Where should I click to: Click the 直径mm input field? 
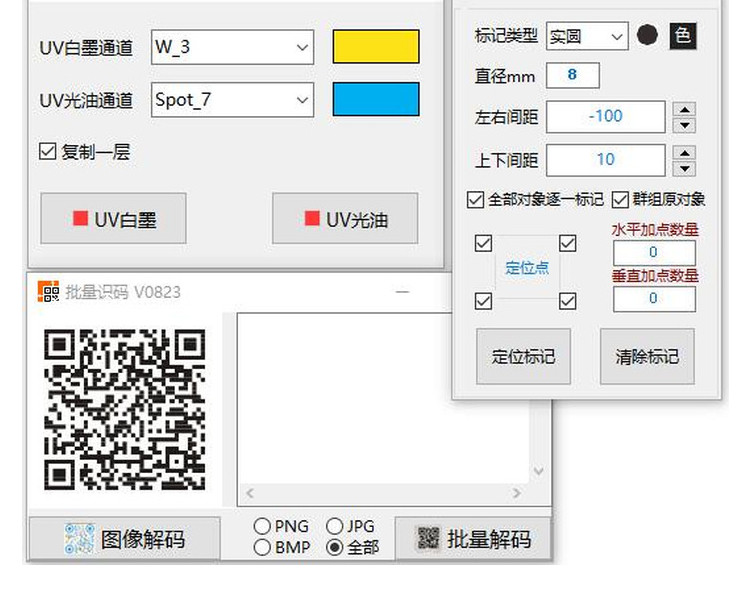(x=573, y=75)
